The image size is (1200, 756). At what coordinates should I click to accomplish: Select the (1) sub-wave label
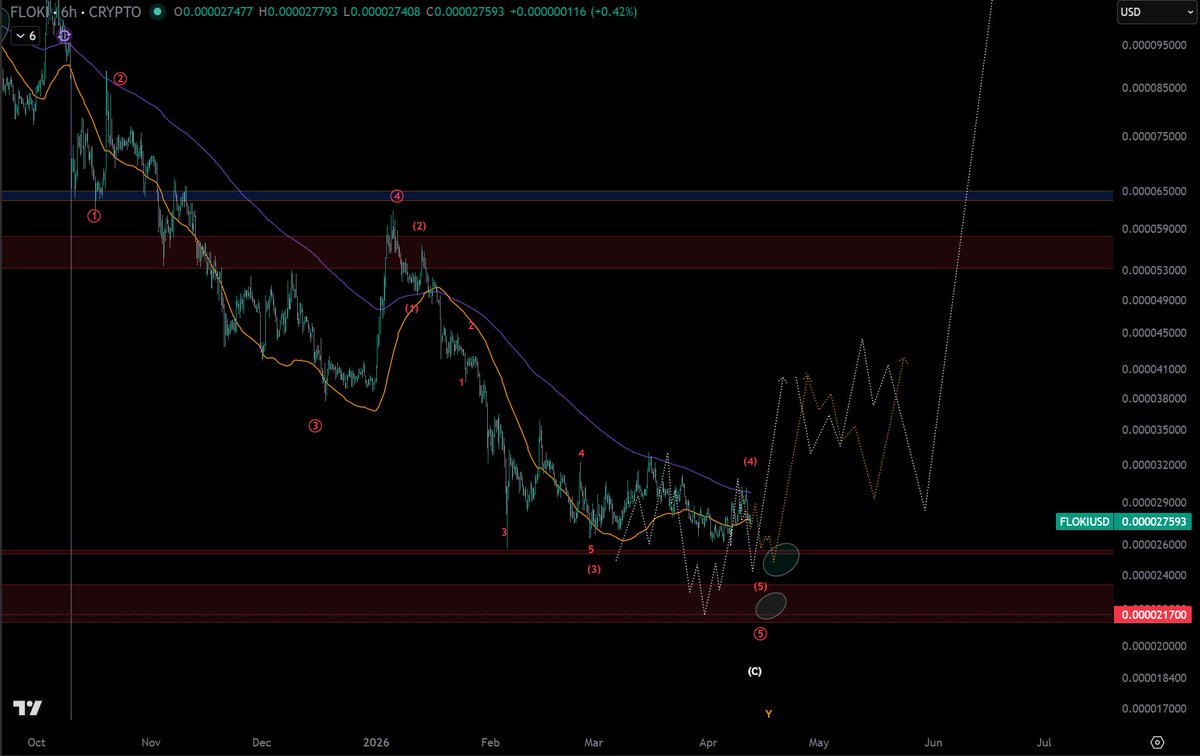[x=412, y=309]
